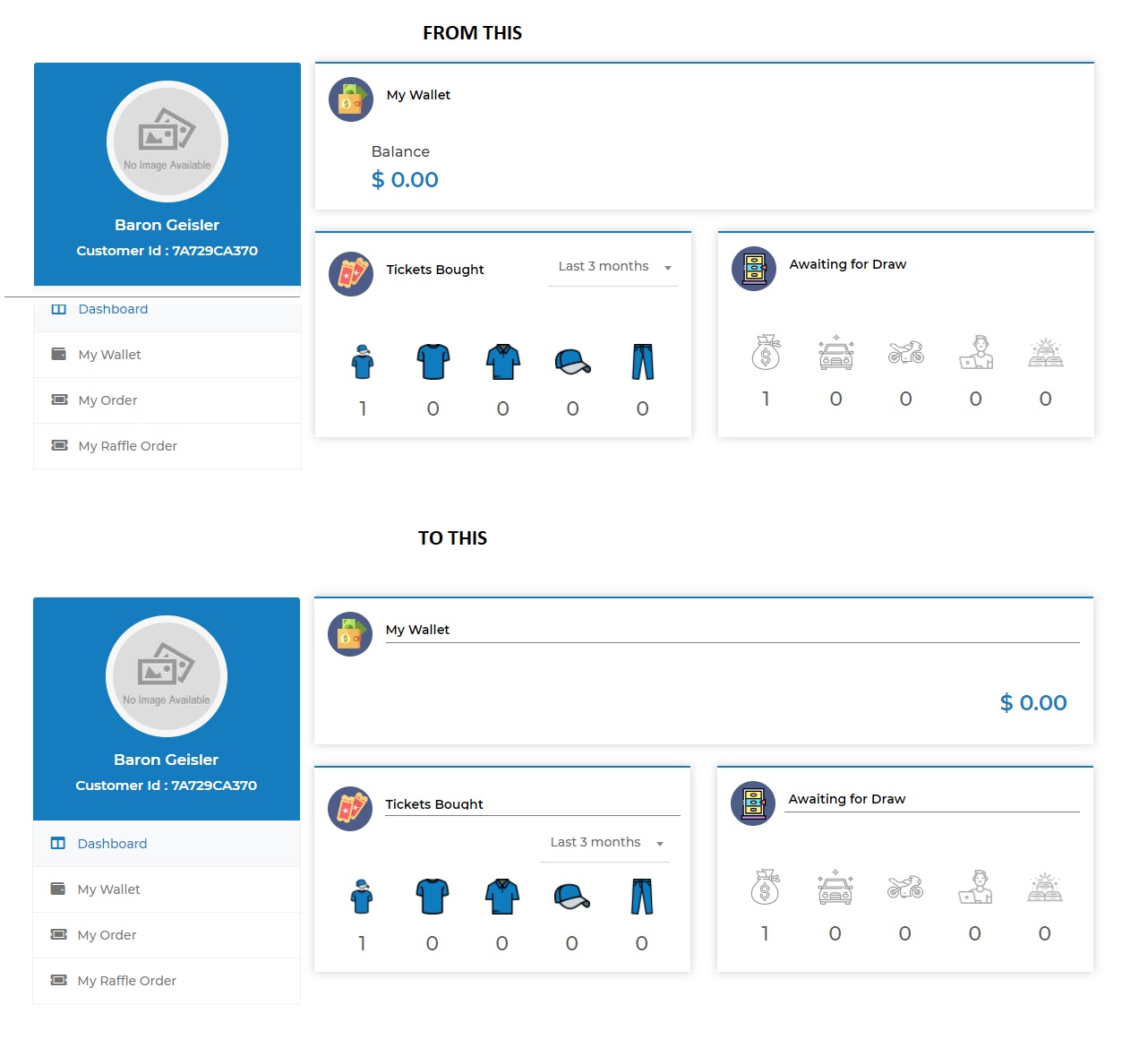Click the motorcycle icon in bottom Awaiting for Draw
Screen dimensions: 1148x1048
[x=905, y=887]
